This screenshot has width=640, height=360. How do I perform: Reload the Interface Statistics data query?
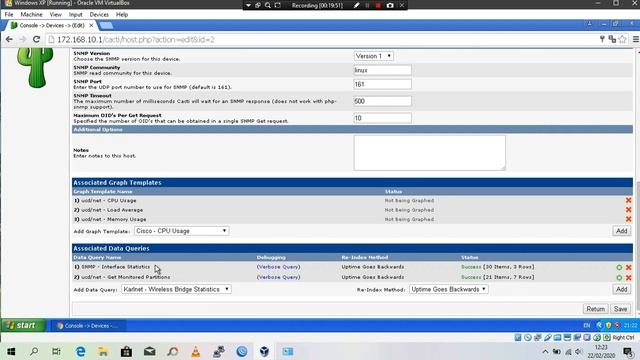[619, 267]
